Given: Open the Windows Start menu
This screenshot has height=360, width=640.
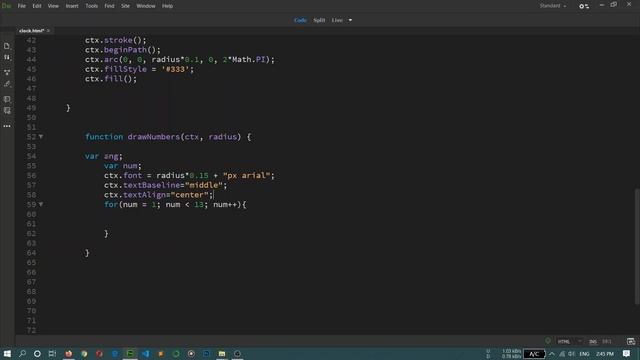Looking at the screenshot, I should click(7, 353).
